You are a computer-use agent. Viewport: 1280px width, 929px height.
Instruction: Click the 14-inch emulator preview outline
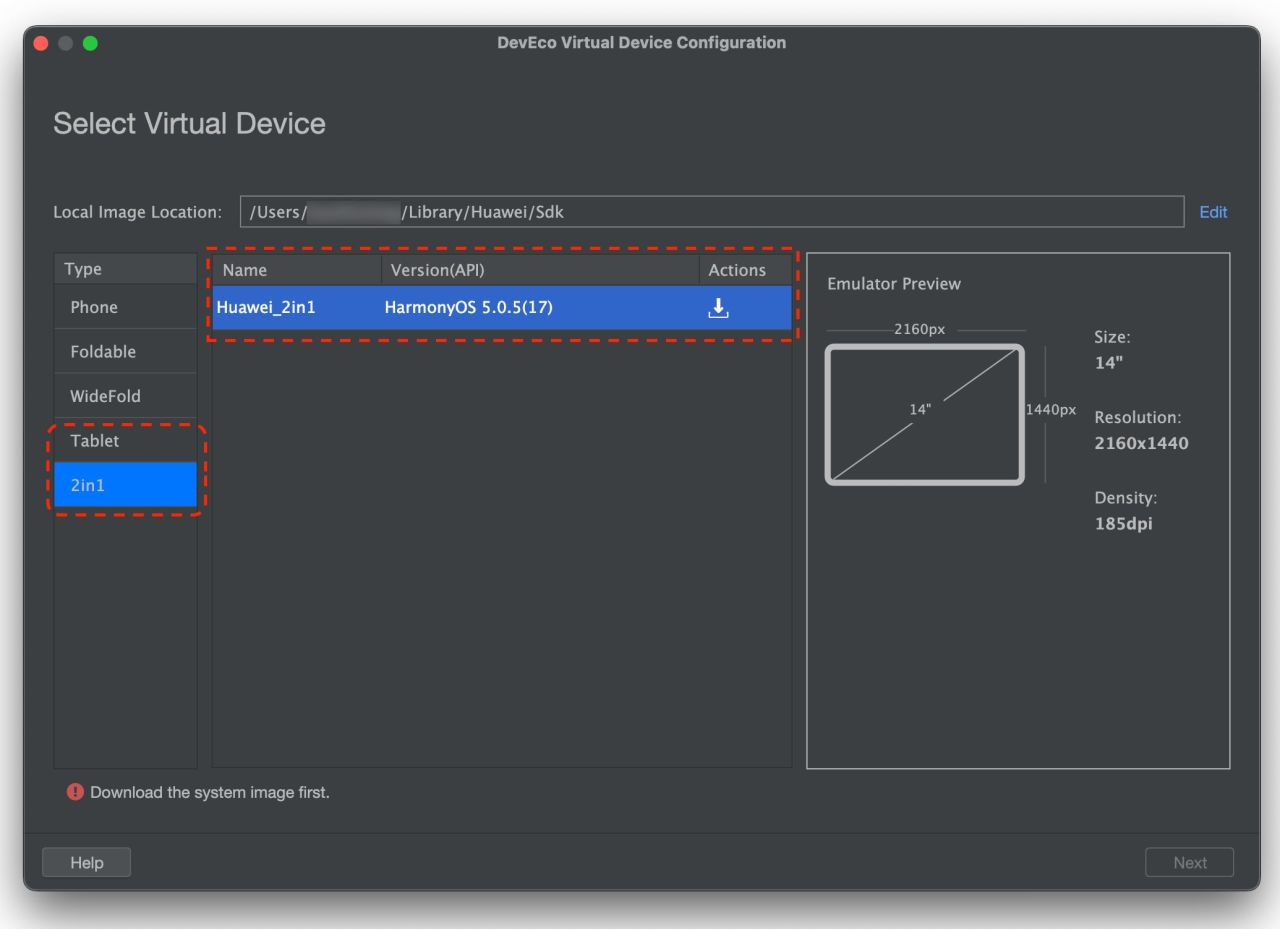[x=924, y=414]
